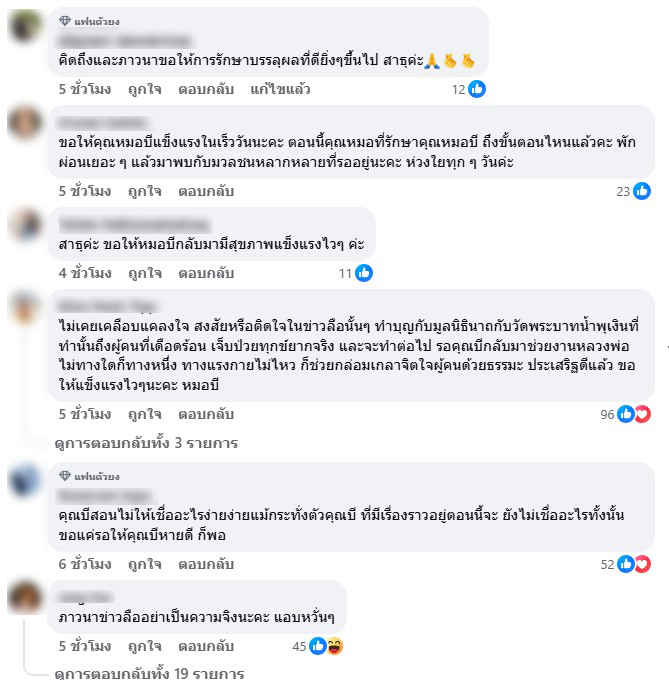Open the last commenter's profile avatar

tap(25, 597)
